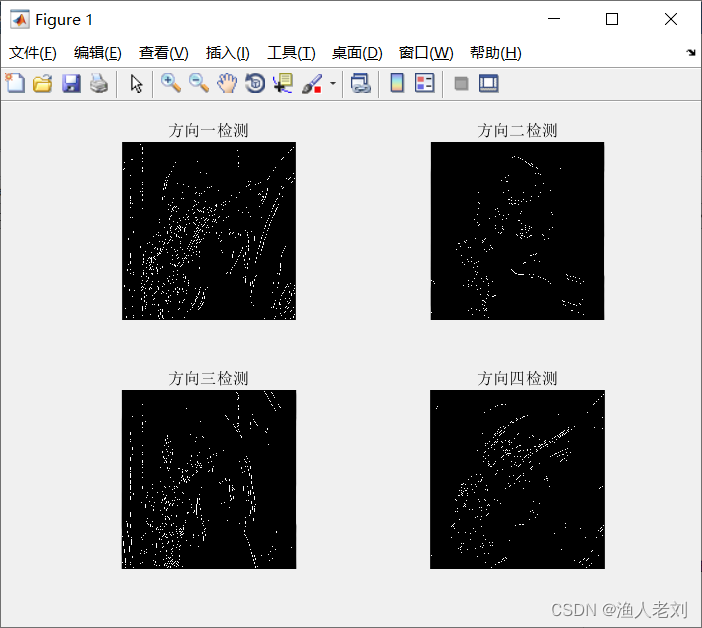Select the title text 方向一检测
The height and width of the screenshot is (628, 702).
coord(208,131)
